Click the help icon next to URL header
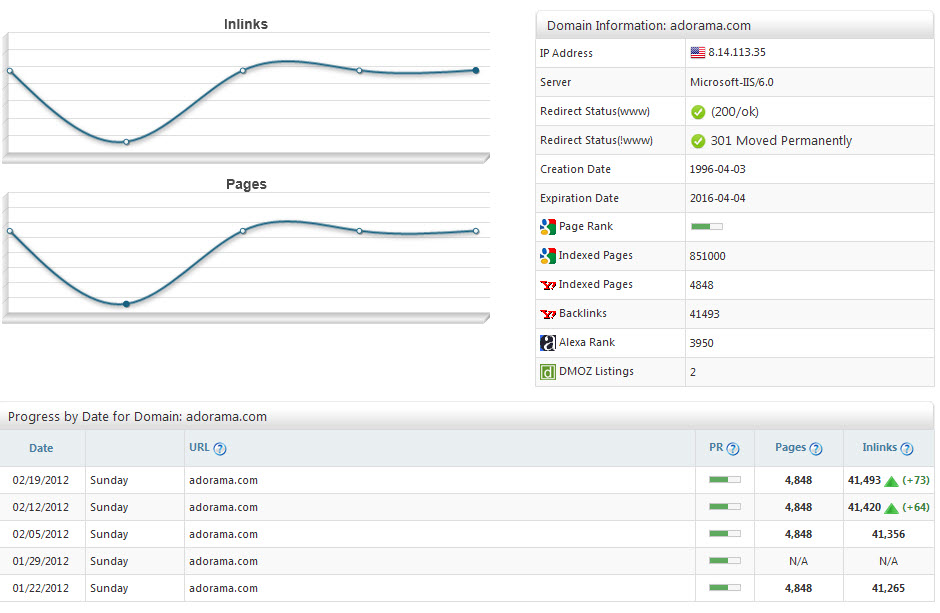This screenshot has height=613, width=940. click(220, 449)
